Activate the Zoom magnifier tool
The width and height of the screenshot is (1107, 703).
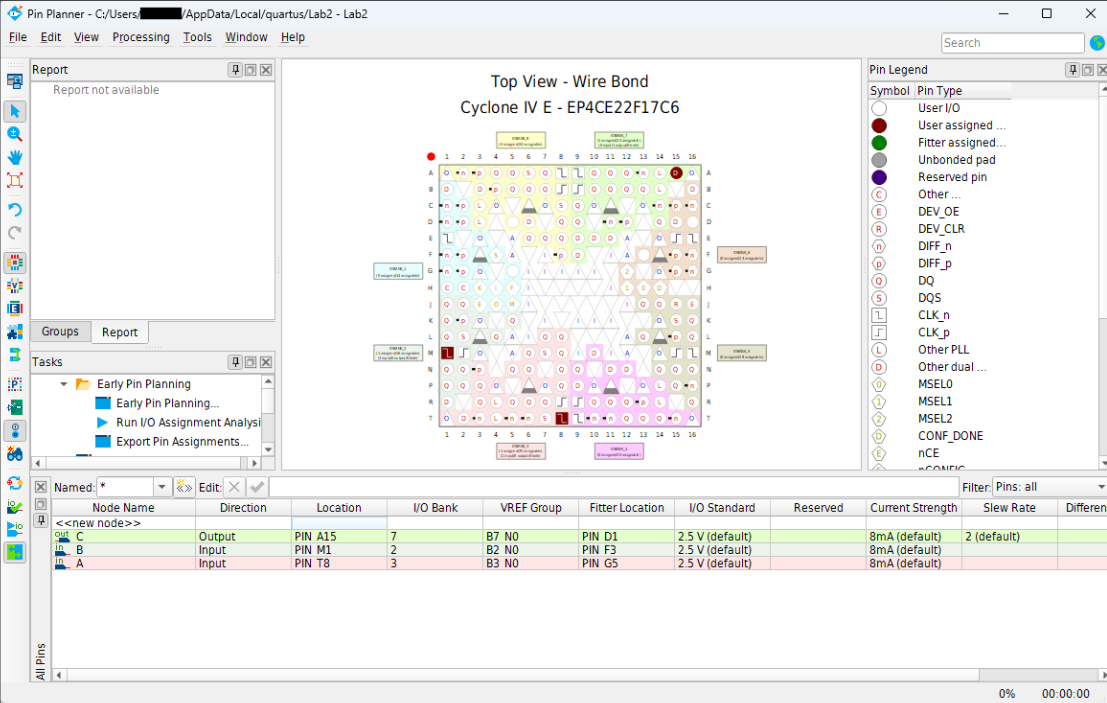point(15,133)
